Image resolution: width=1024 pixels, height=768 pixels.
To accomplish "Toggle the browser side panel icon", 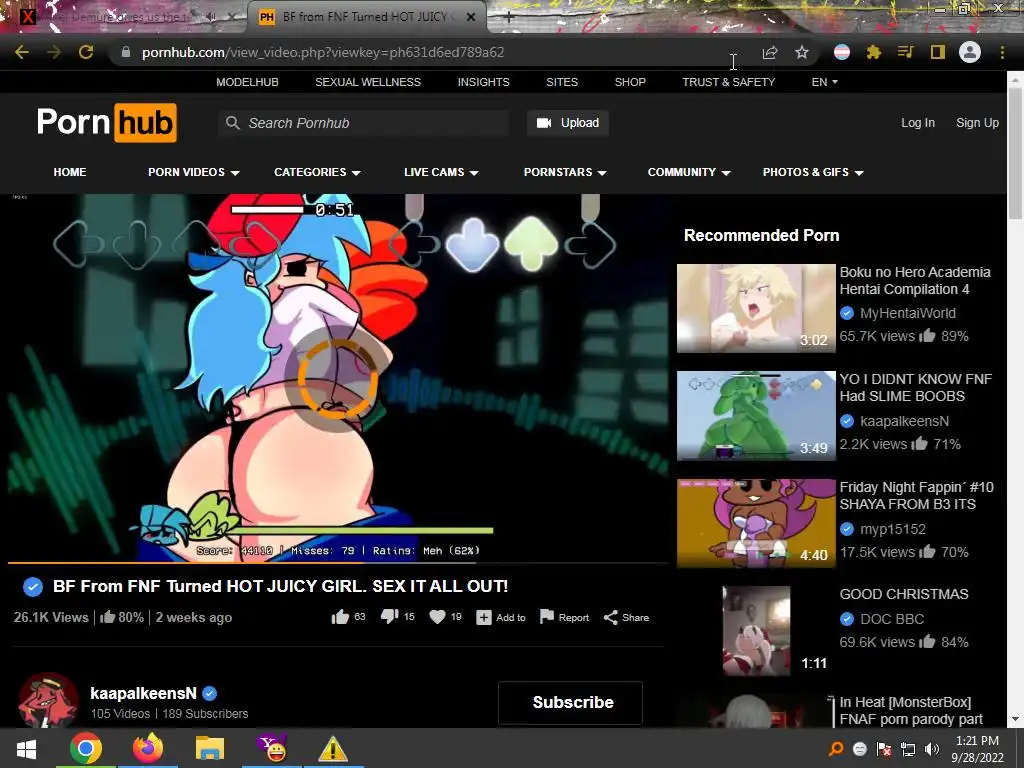I will [938, 52].
